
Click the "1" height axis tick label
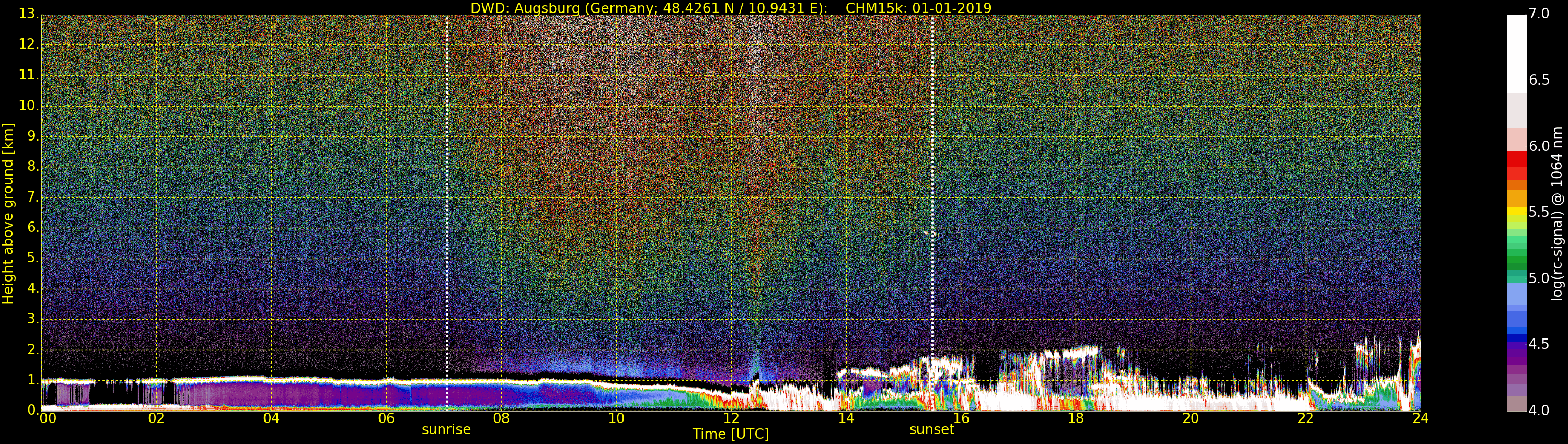click(32, 380)
